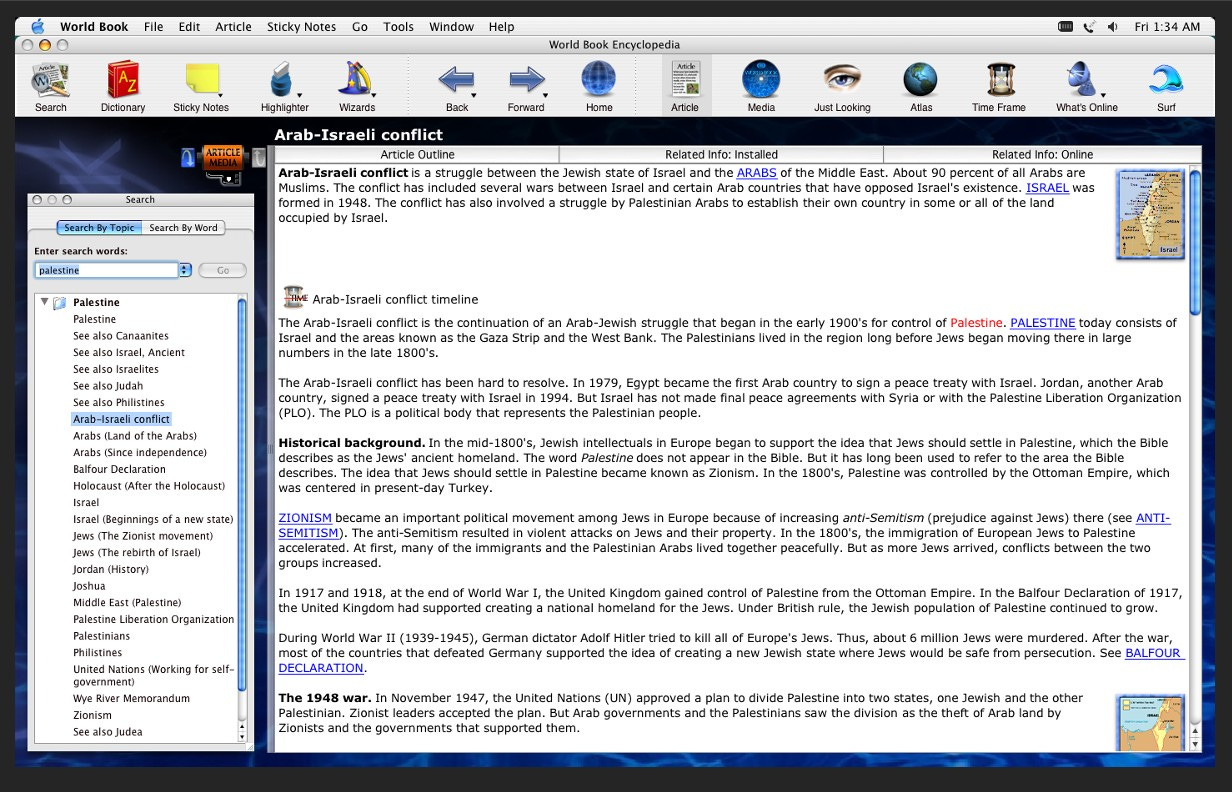This screenshot has width=1232, height=792.
Task: Open the Time Frame hourglass
Action: 1000,80
